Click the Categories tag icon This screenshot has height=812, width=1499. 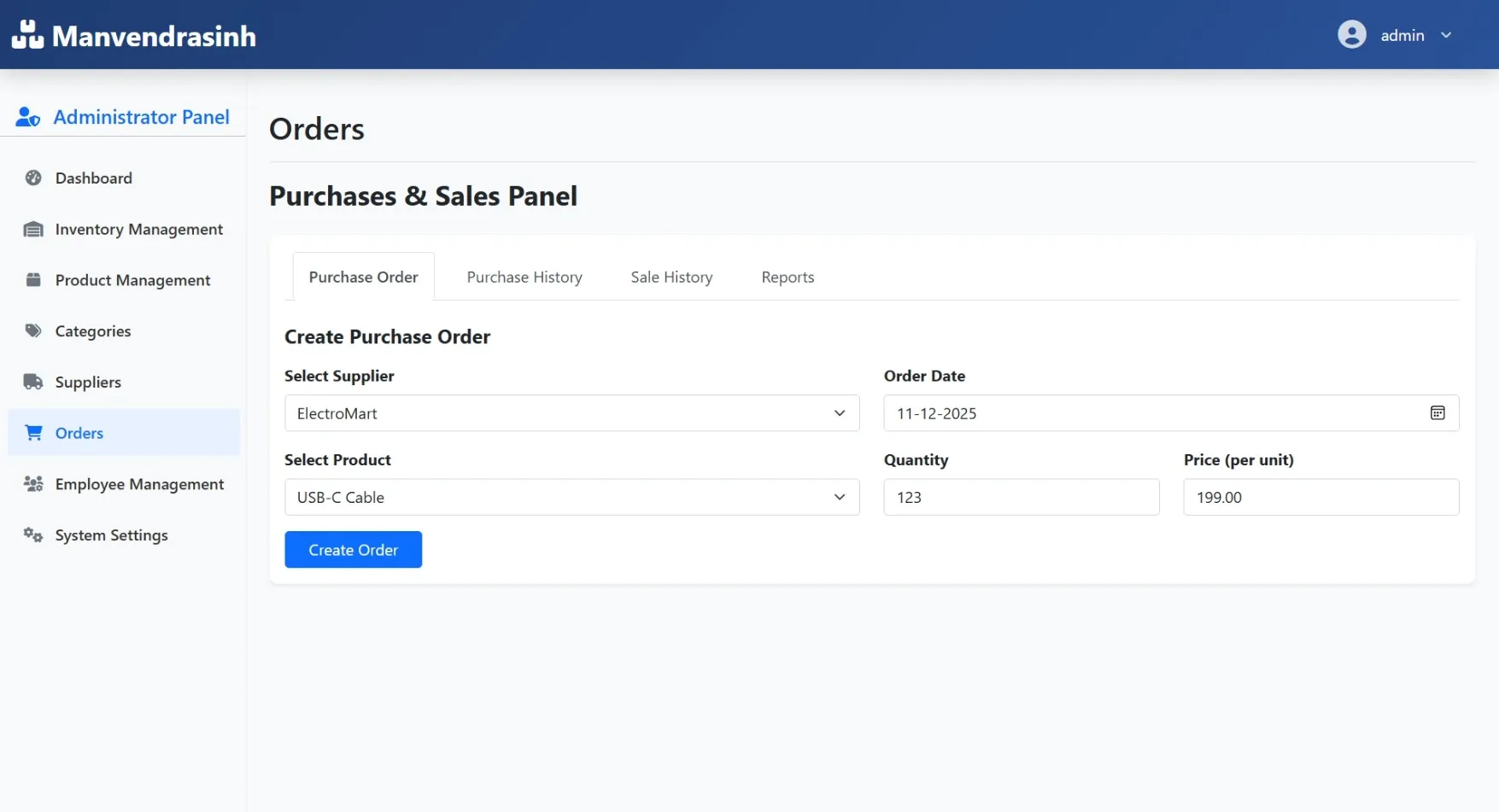(x=33, y=330)
